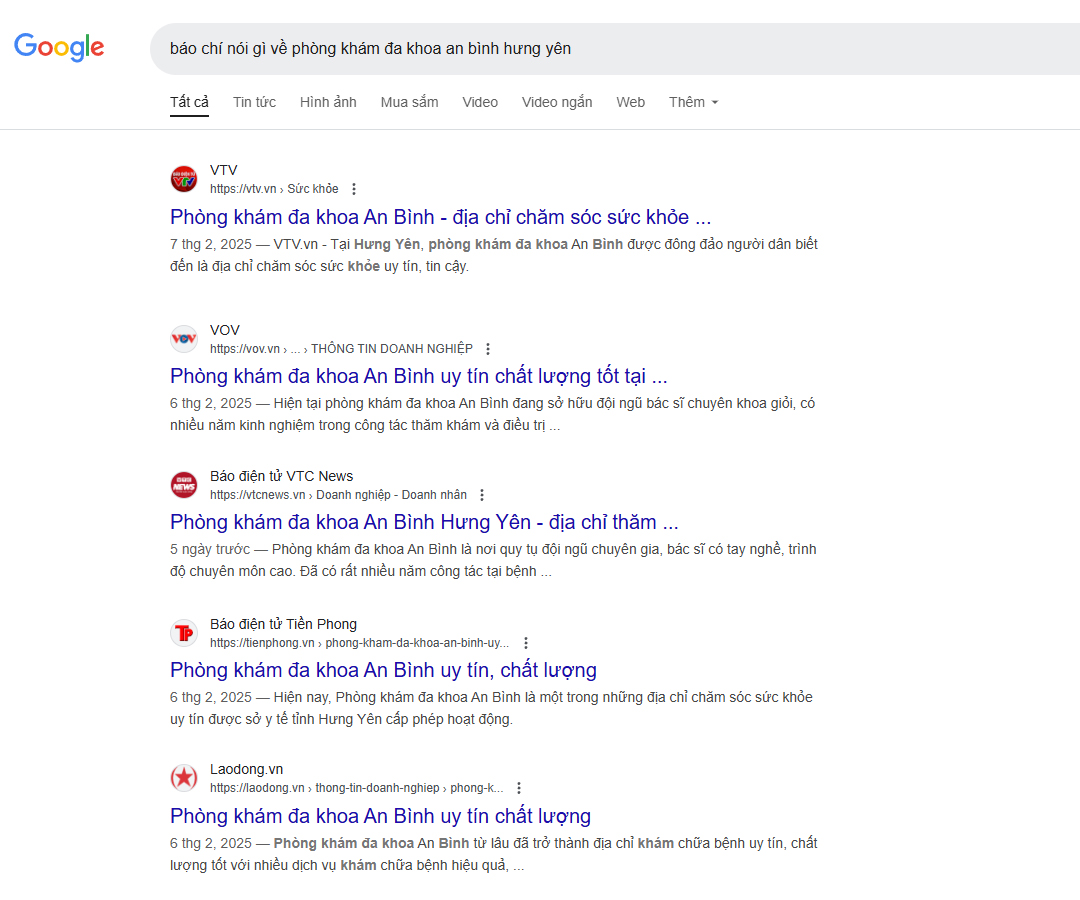Click the VTV site name
The width and height of the screenshot is (1080, 900).
(224, 170)
